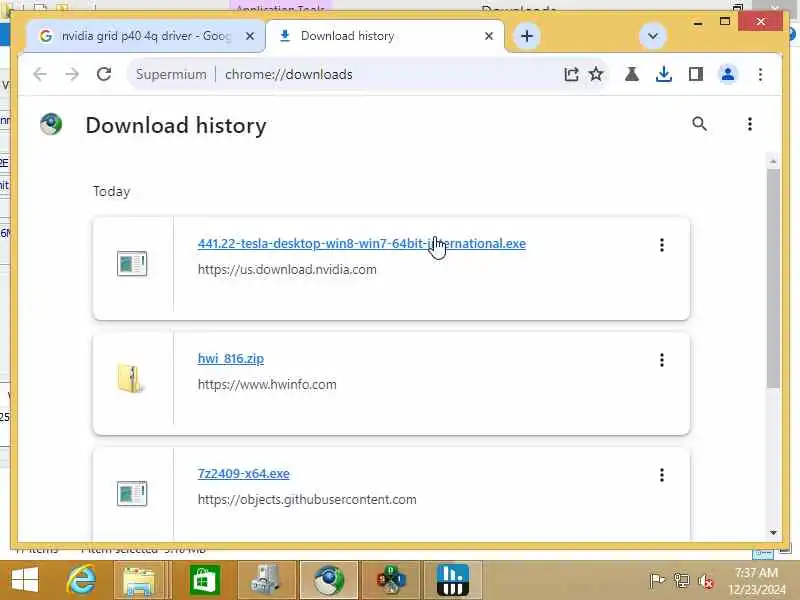The image size is (800, 600).
Task: Open the downloads toolbar icon
Action: click(663, 74)
